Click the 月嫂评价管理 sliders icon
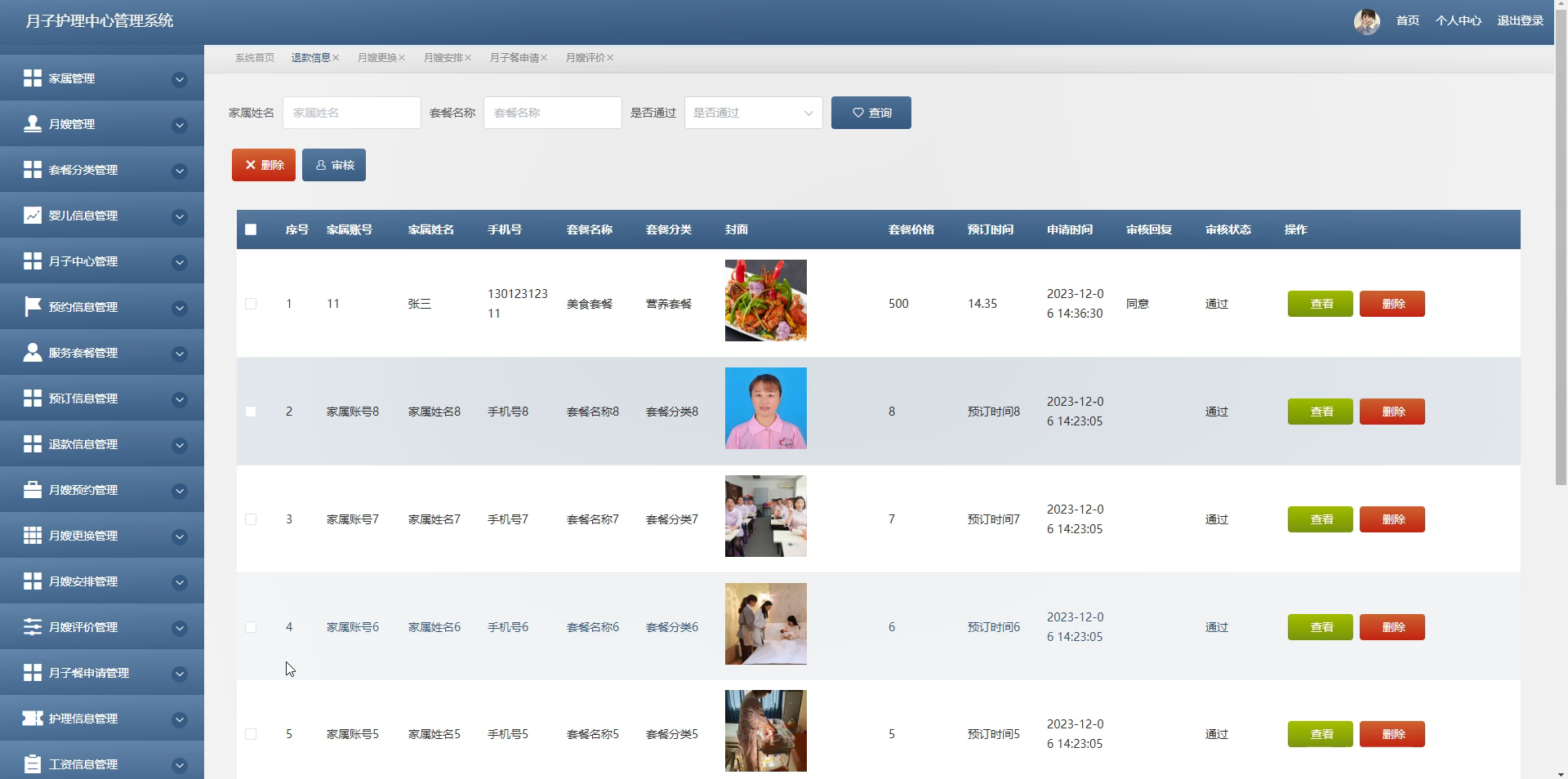The height and width of the screenshot is (779, 1568). pos(33,627)
